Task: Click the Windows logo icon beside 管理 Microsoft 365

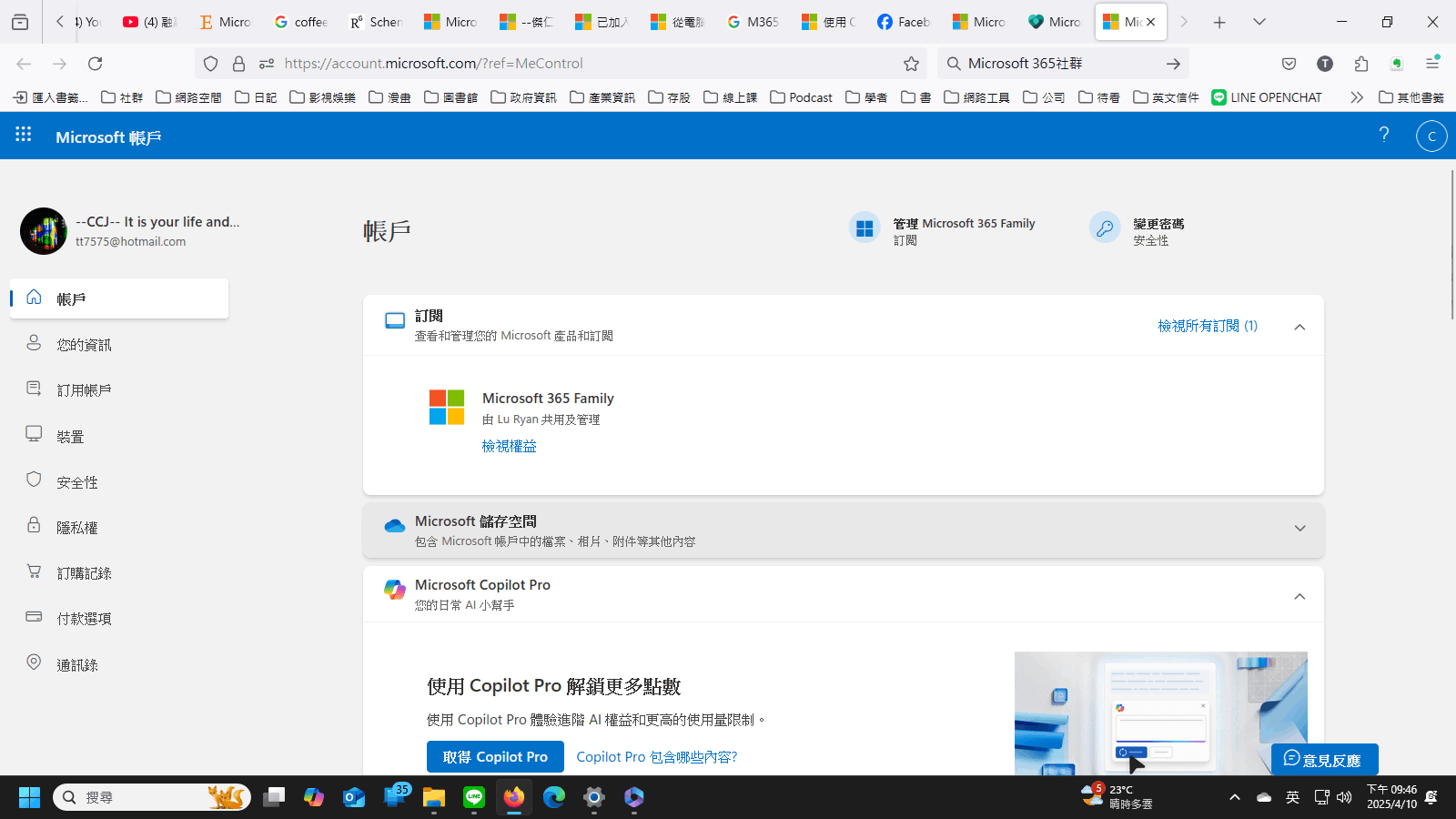Action: [864, 227]
